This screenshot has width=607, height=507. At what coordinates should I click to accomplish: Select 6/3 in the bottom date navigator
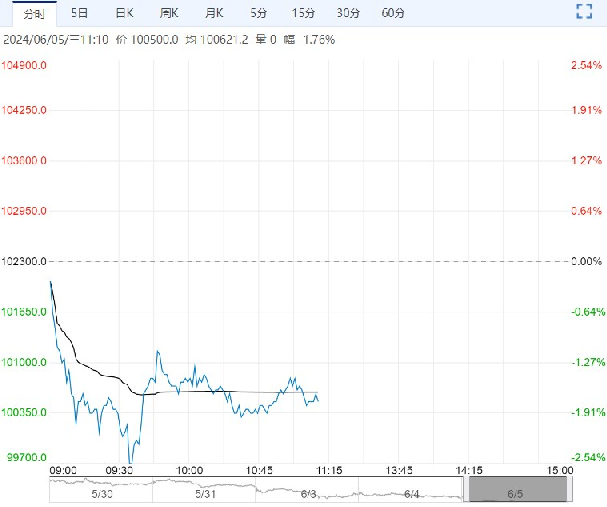(308, 493)
